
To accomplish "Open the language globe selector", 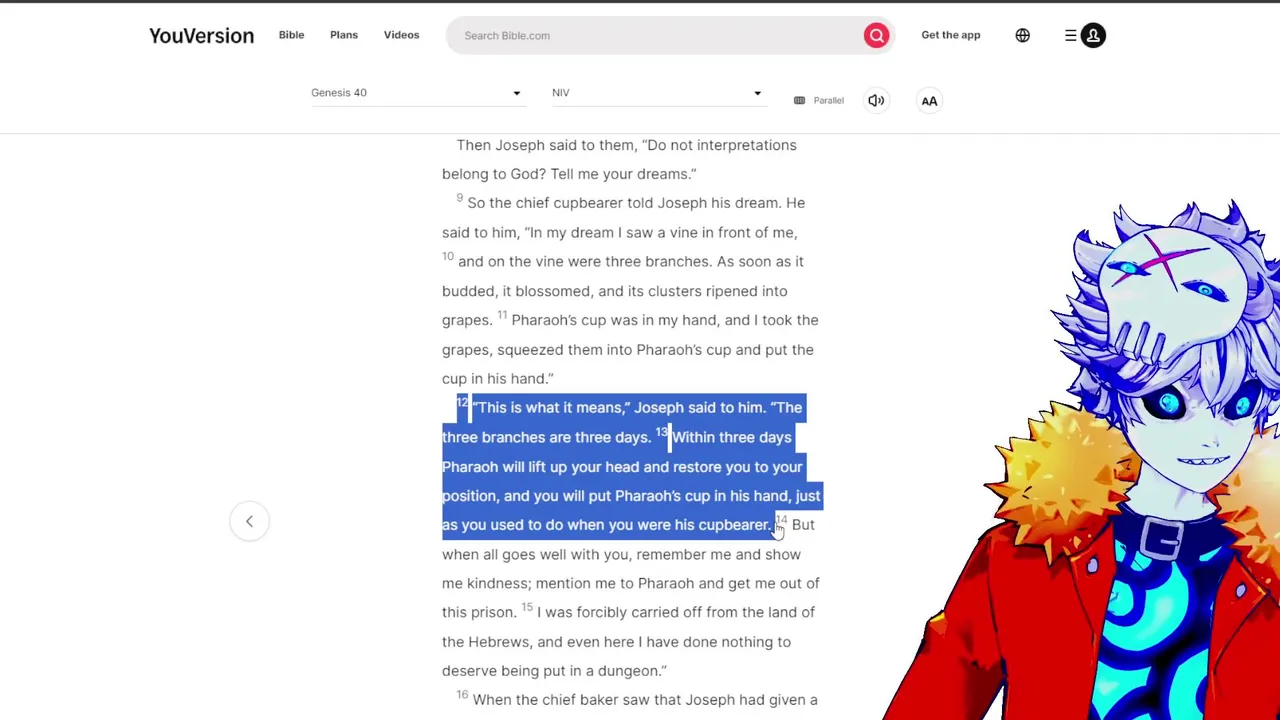I will (x=1022, y=35).
